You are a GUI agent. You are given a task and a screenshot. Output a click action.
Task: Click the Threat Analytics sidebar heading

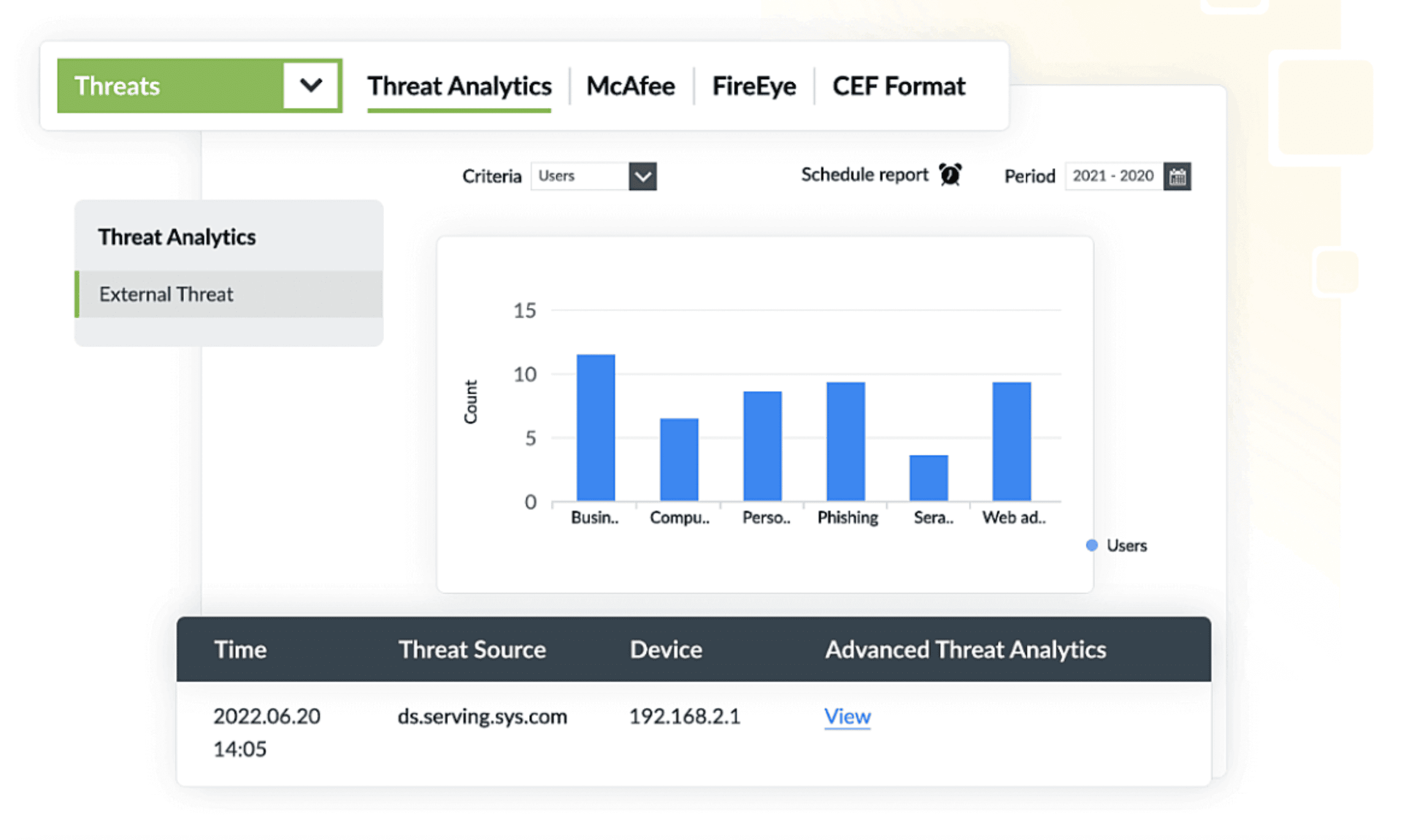pos(177,237)
